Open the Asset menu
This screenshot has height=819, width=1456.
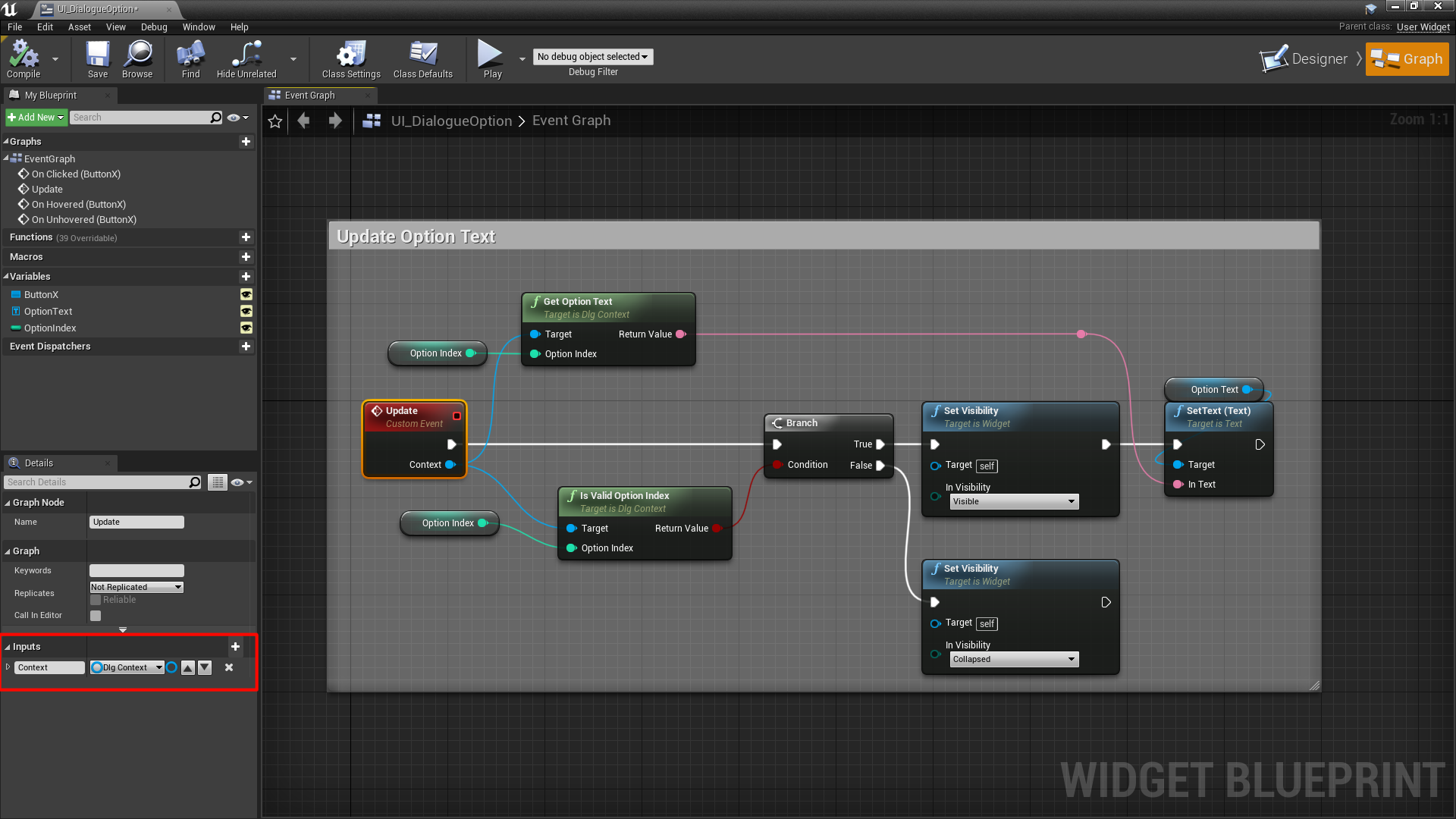coord(80,27)
